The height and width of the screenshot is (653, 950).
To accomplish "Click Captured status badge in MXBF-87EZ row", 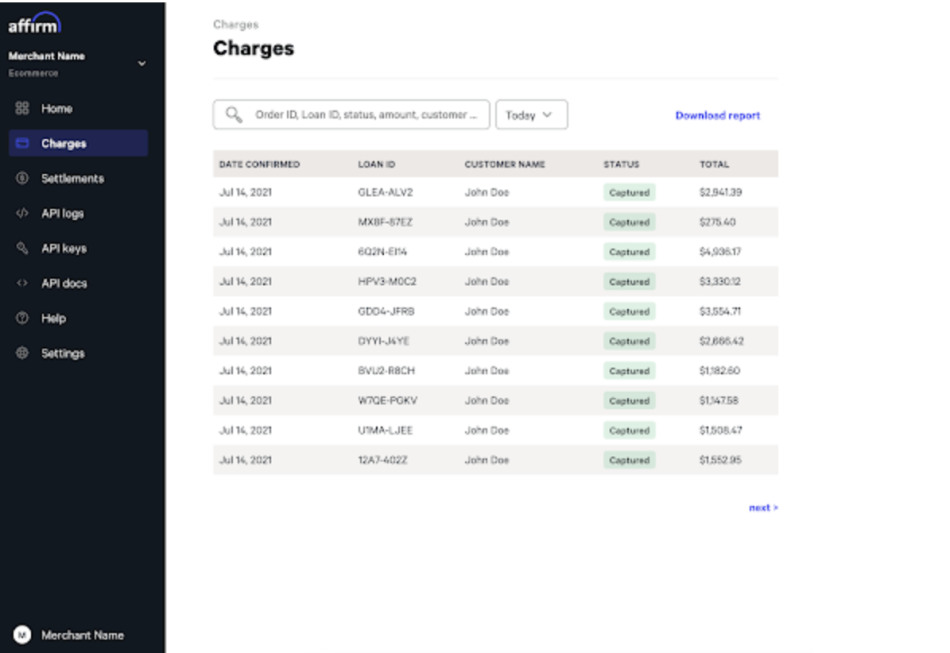I will click(x=629, y=222).
